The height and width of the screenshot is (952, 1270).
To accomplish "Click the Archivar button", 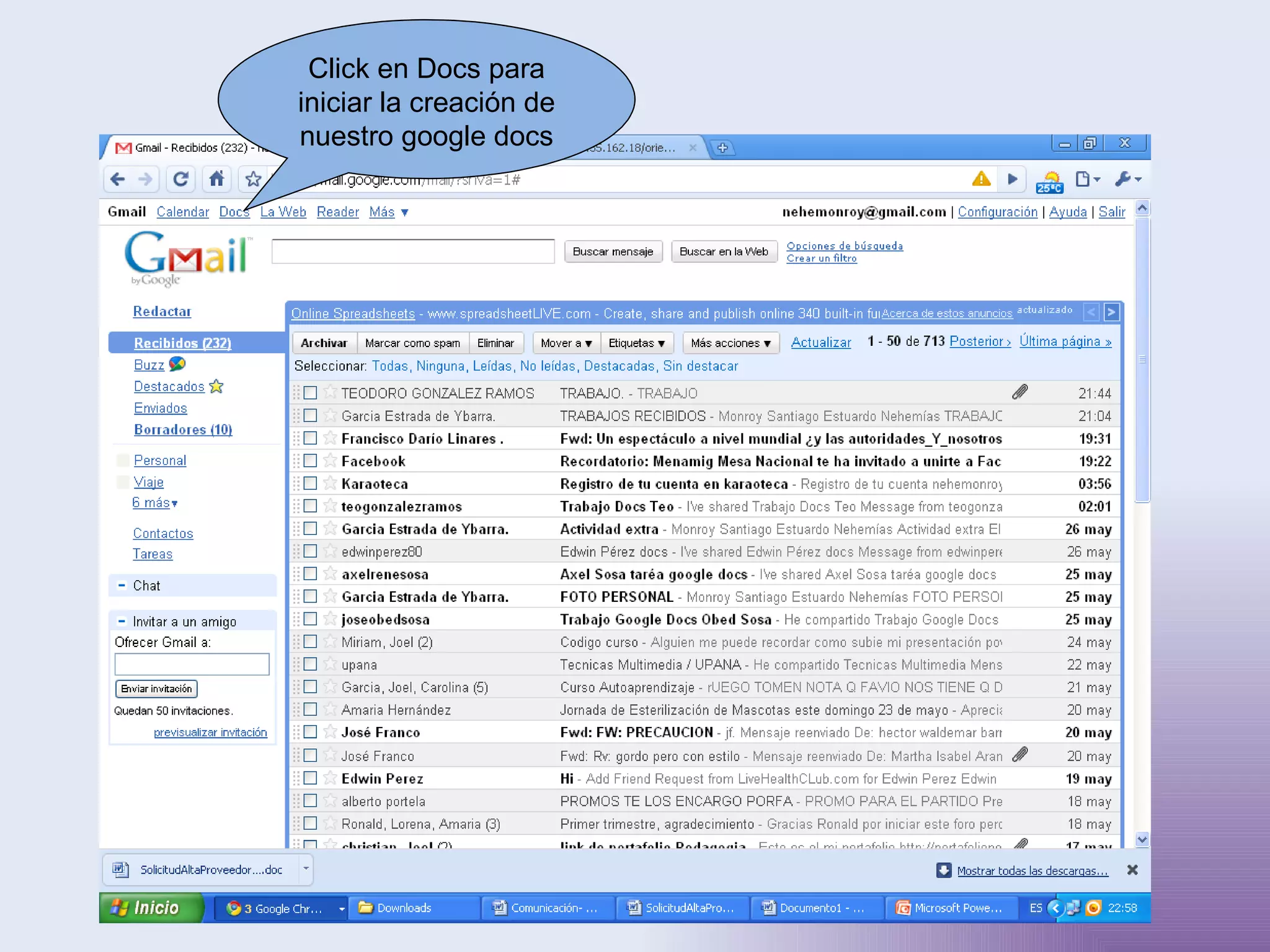I will tap(324, 343).
